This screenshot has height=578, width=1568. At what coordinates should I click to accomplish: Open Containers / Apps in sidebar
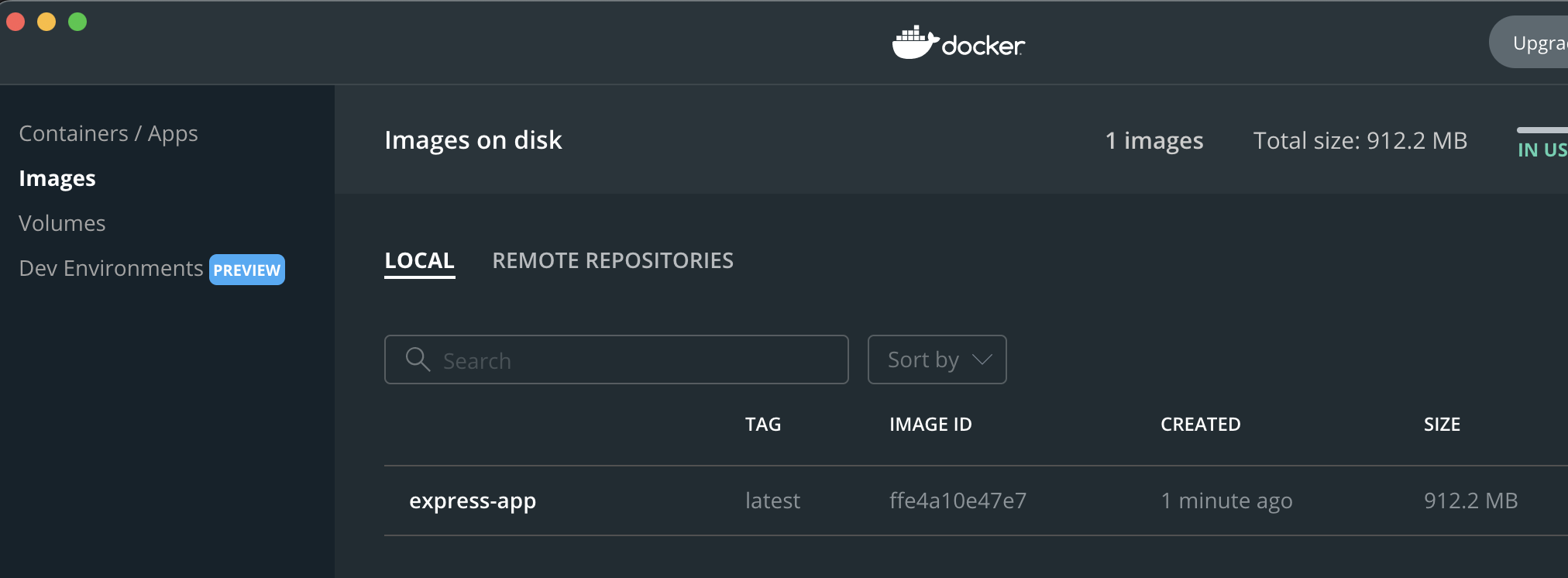[108, 133]
